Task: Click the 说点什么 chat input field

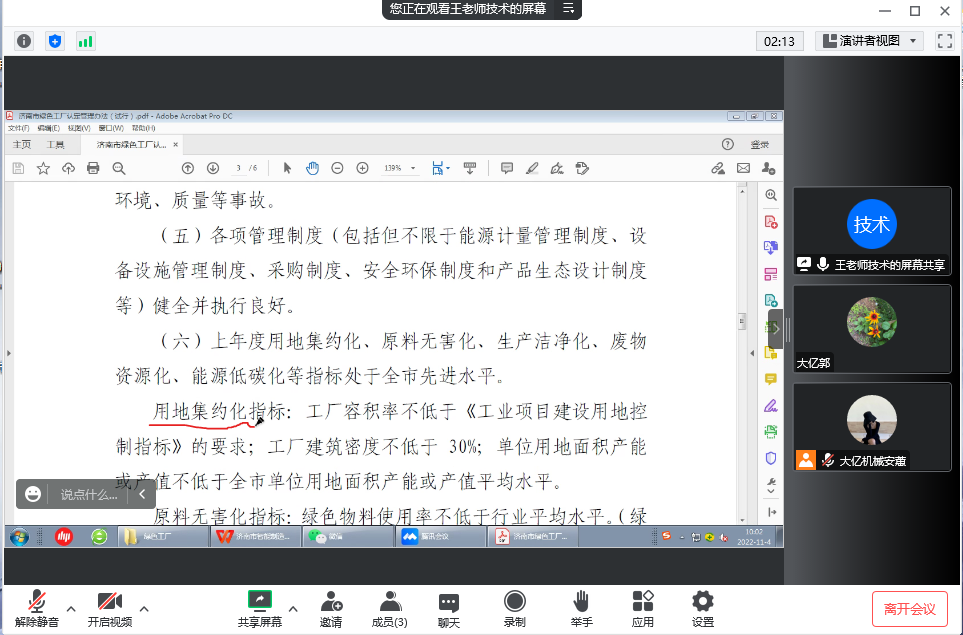Action: click(x=90, y=494)
